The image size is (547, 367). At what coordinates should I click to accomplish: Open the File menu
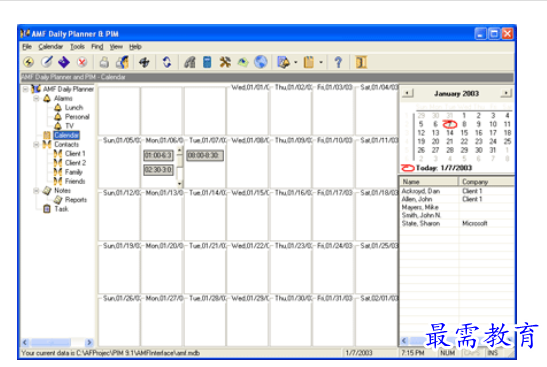(27, 46)
